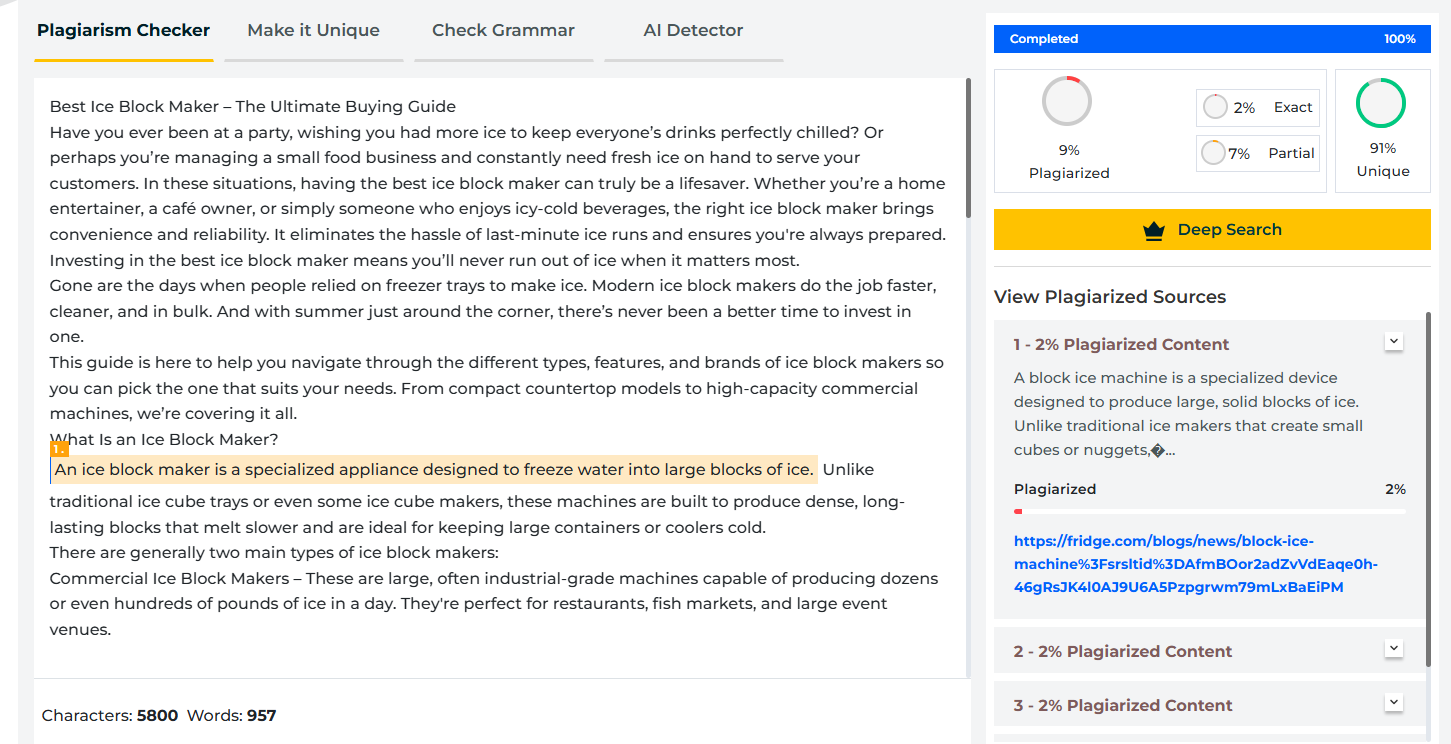Viewport: 1451px width, 744px height.
Task: Click the Completed 100% progress bar
Action: point(1212,39)
